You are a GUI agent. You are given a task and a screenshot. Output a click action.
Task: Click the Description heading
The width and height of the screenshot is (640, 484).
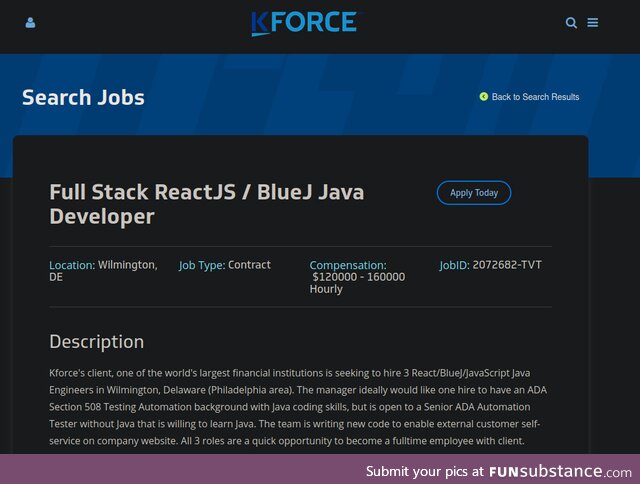[x=97, y=342]
